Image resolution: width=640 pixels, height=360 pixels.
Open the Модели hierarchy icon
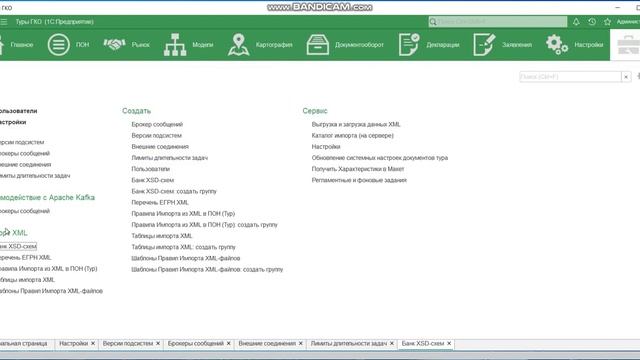175,44
